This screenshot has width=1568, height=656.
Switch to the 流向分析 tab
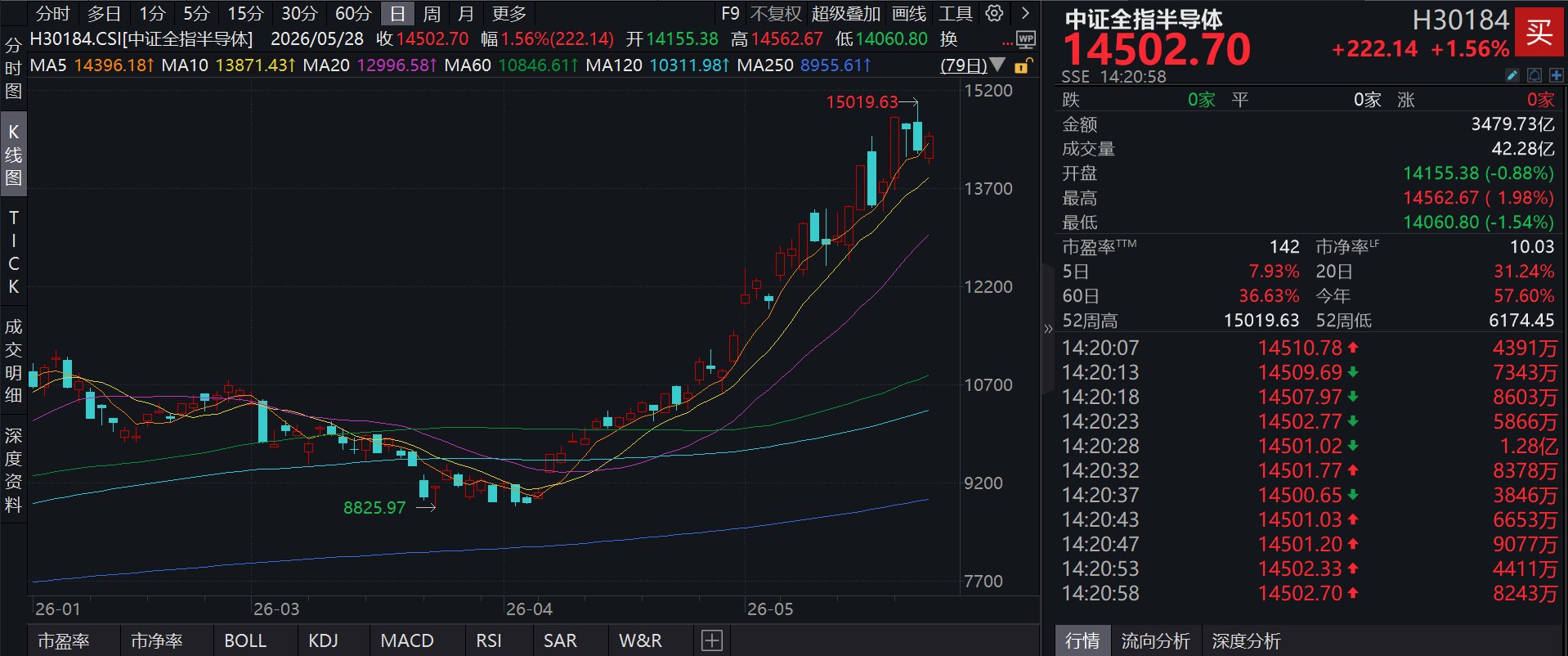[x=1155, y=640]
